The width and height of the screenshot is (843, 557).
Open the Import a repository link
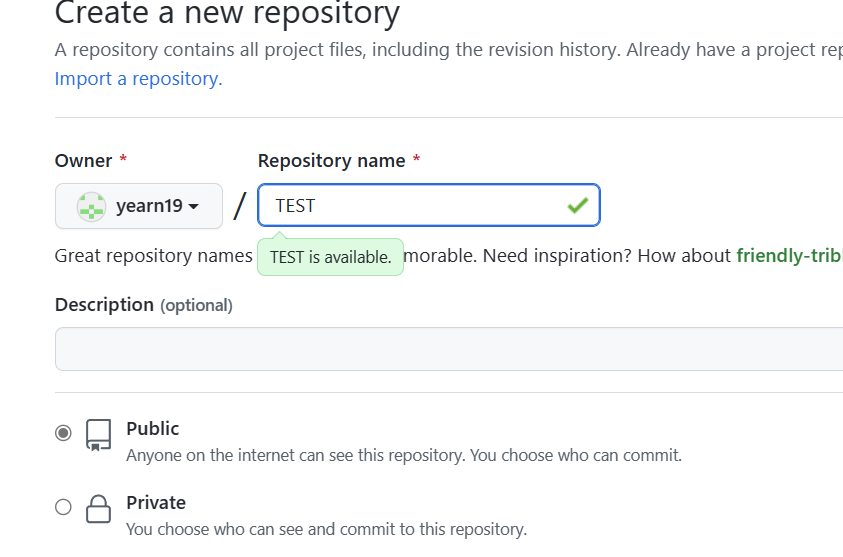[x=138, y=79]
